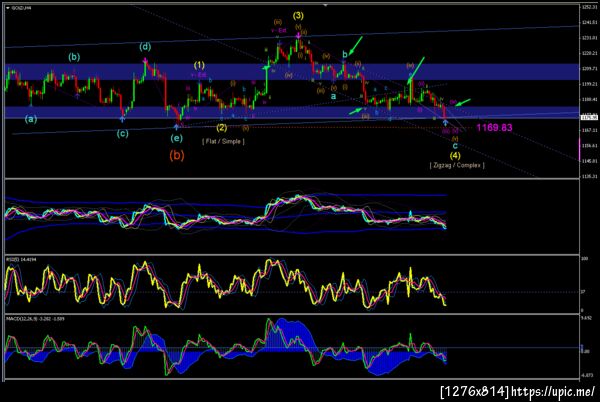Select the cyan (d) wave label
The height and width of the screenshot is (402, 600).
coord(145,47)
